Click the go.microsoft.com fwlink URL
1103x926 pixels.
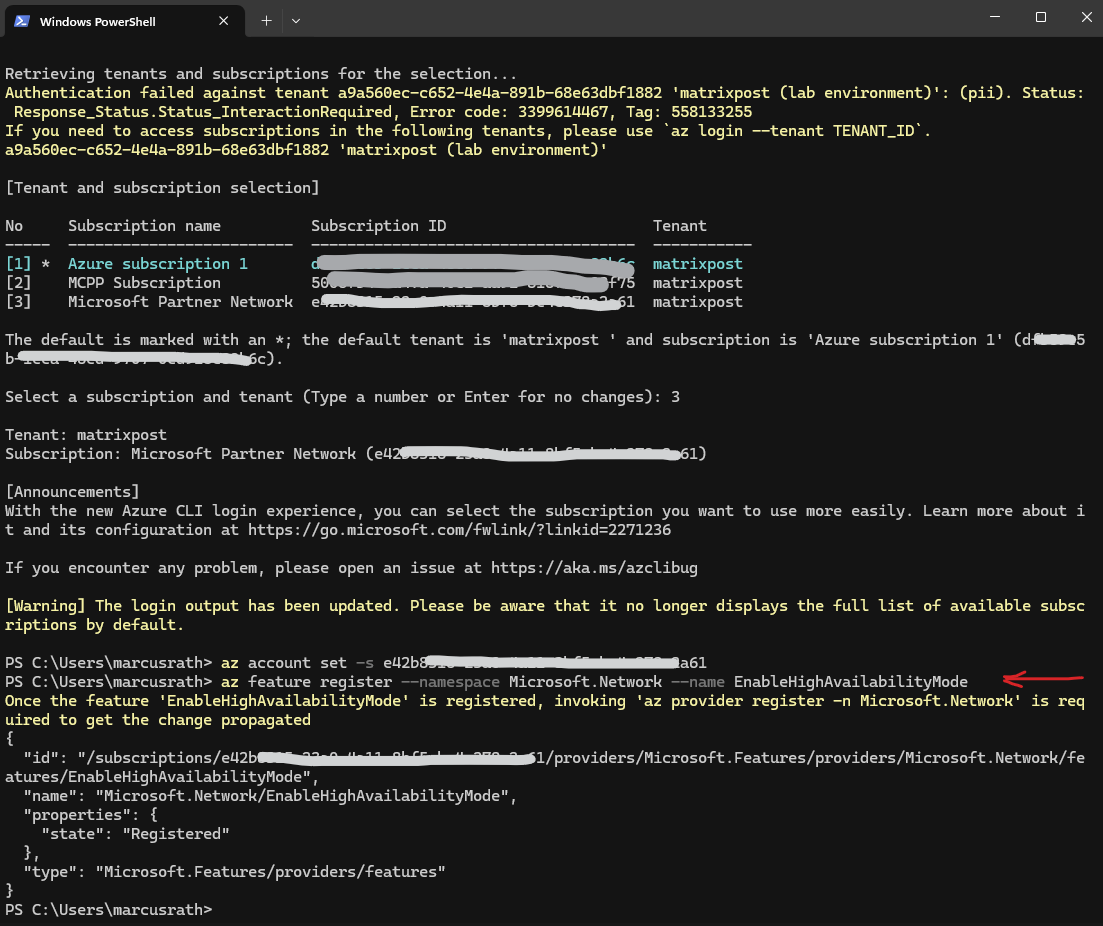459,530
